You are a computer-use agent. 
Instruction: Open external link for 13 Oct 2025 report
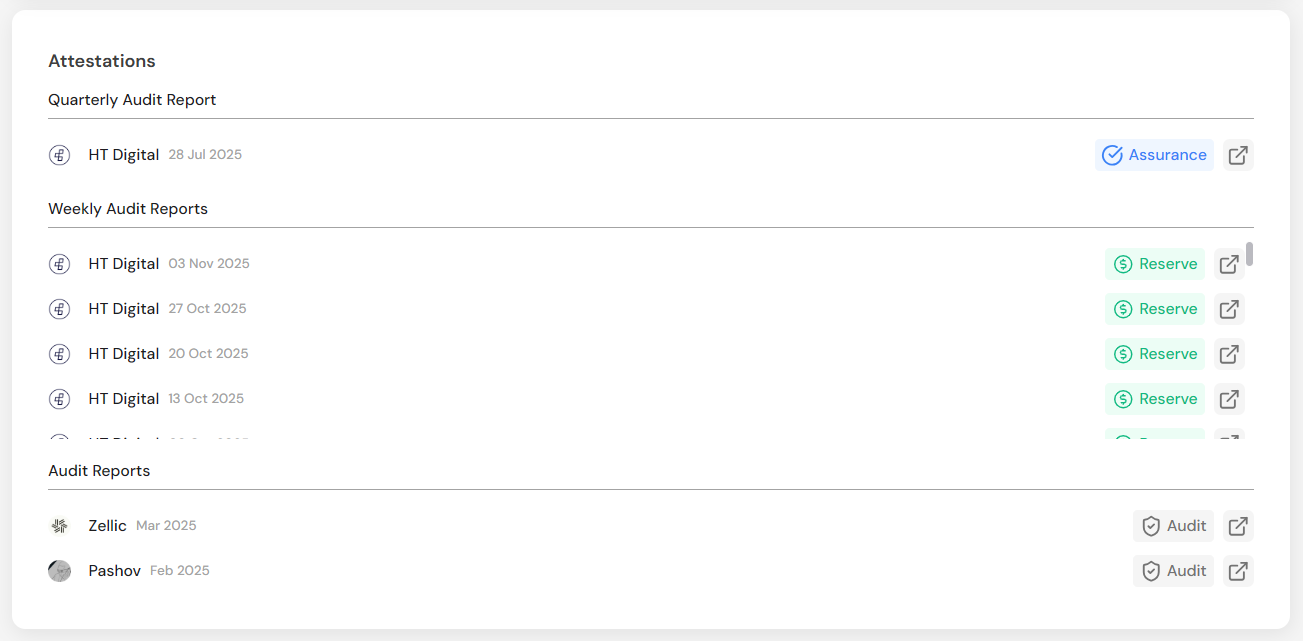point(1229,399)
